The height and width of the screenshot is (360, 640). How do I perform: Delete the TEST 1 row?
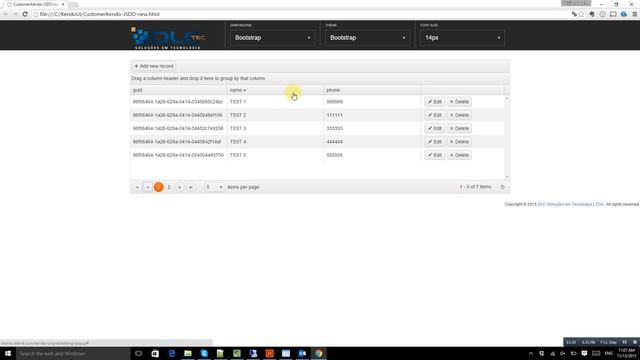tap(459, 102)
